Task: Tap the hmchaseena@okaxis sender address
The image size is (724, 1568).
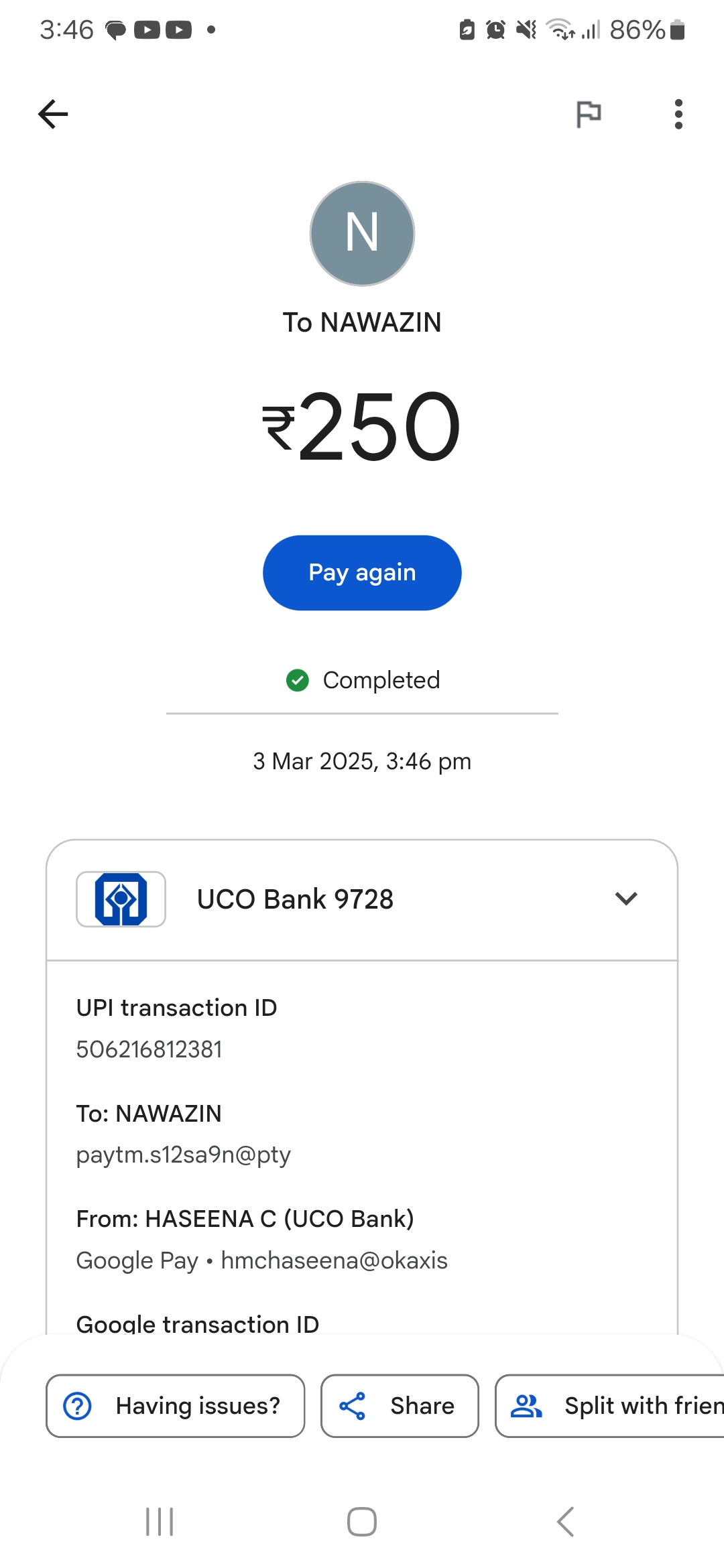Action: click(x=334, y=1260)
